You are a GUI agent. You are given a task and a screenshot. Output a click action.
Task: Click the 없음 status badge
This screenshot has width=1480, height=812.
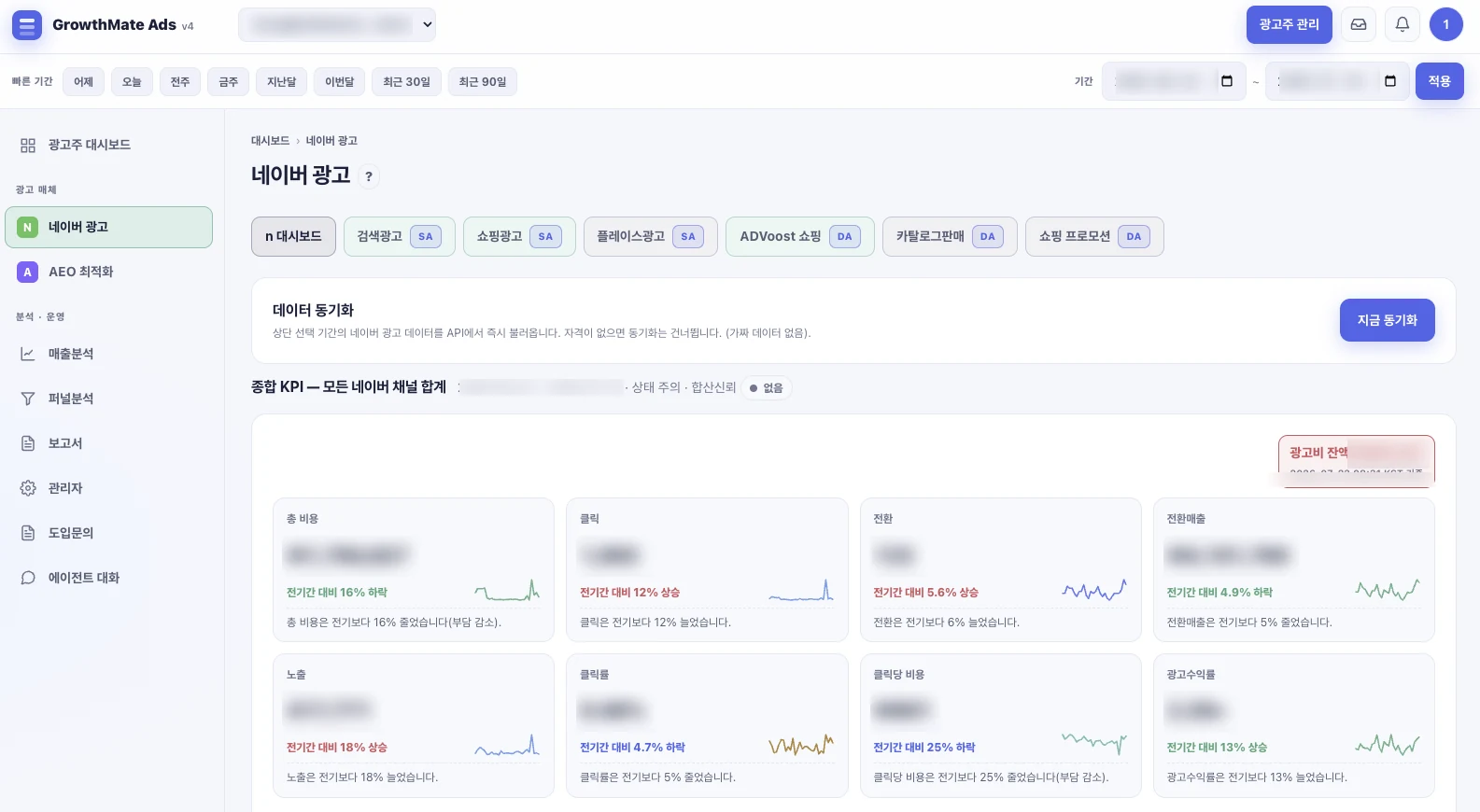tap(767, 388)
